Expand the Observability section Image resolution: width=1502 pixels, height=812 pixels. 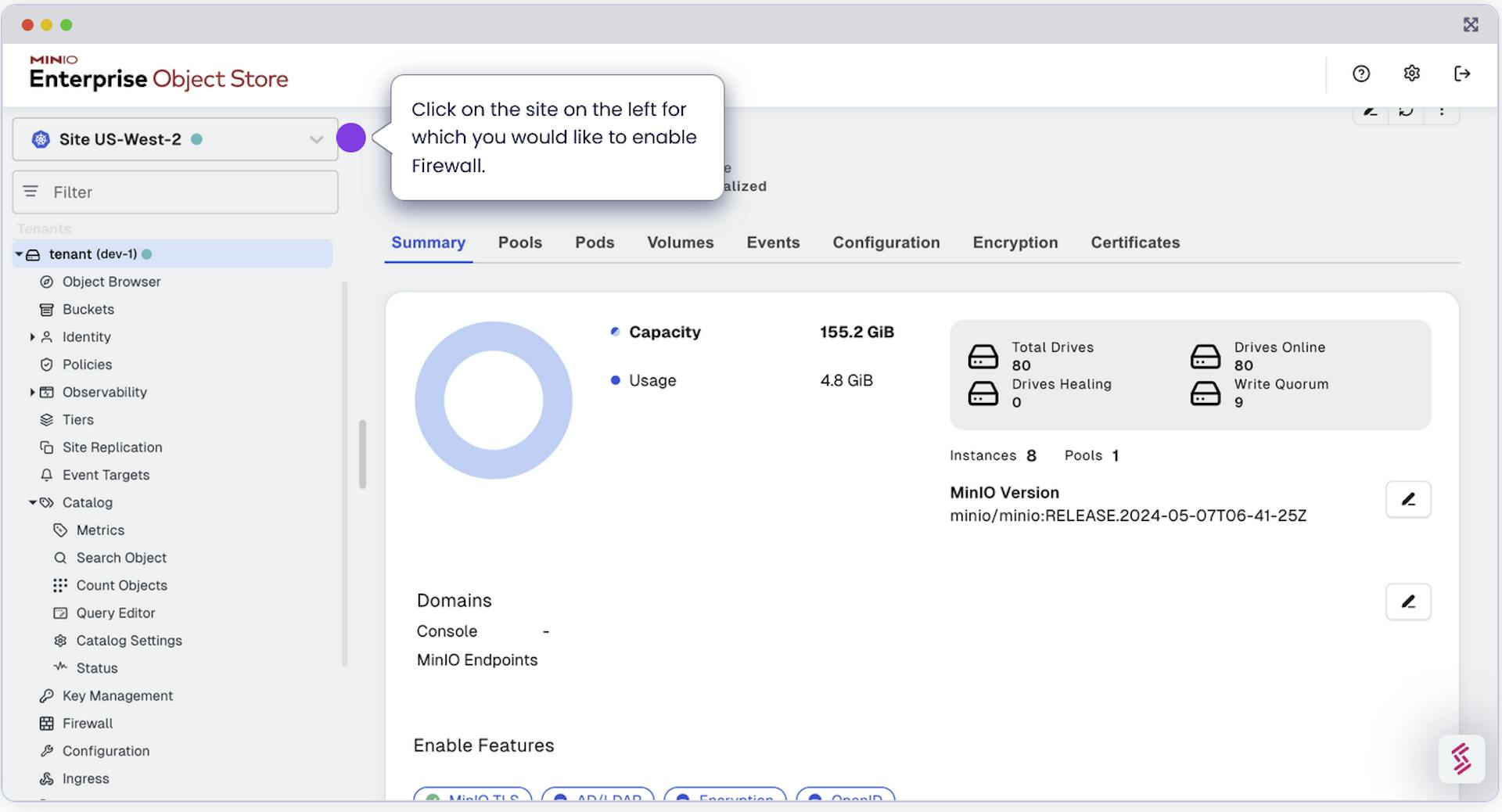32,392
